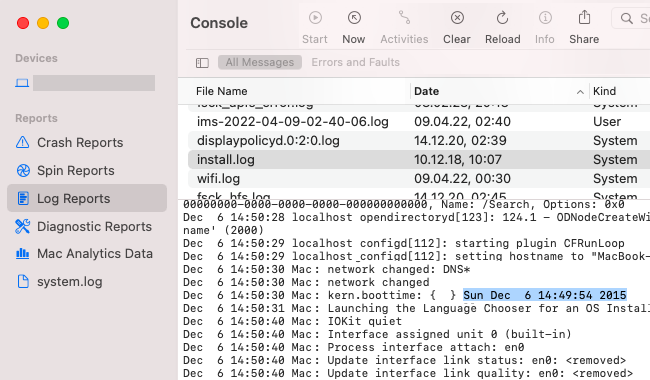Image resolution: width=650 pixels, height=380 pixels.
Task: Click the Spin Reports pinwheel icon
Action: pos(23,170)
